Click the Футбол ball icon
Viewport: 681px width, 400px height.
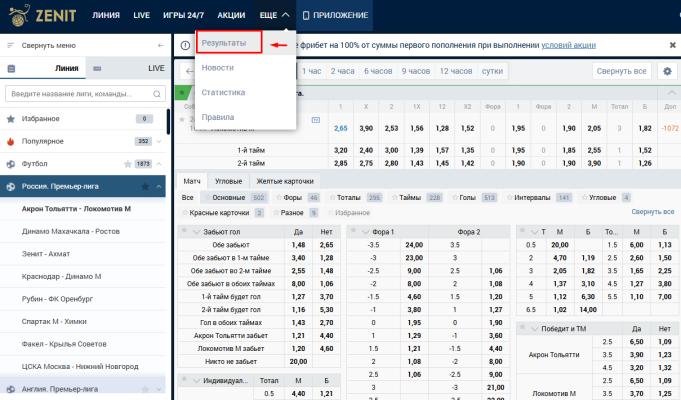click(x=11, y=164)
